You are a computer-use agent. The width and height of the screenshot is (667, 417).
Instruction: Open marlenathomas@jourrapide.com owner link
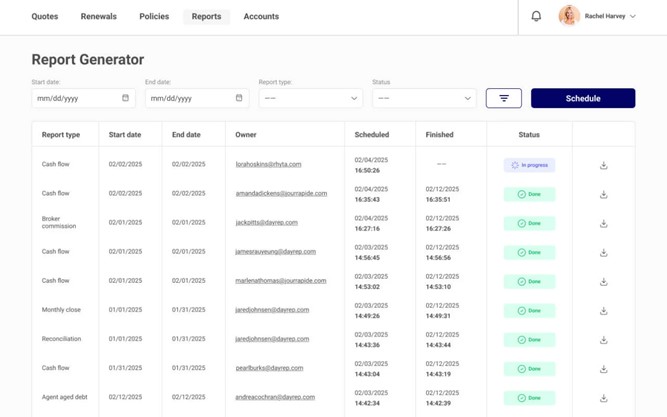click(281, 281)
